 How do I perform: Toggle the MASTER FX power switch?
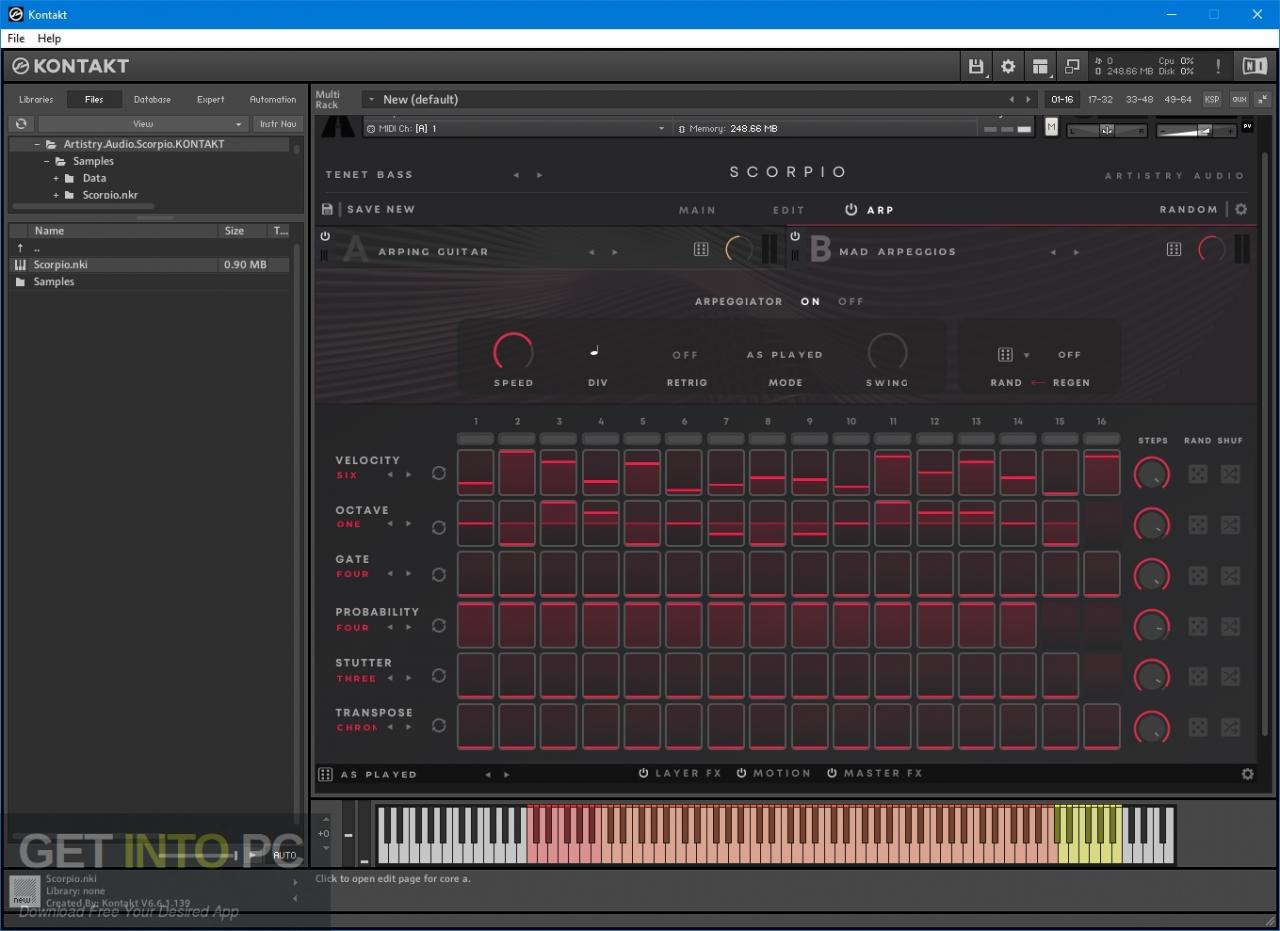click(832, 773)
